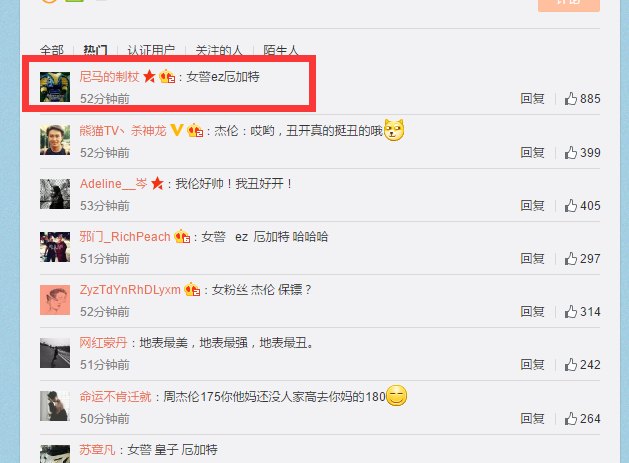This screenshot has width=629, height=463.
Task: Switch to the 认证用户 tab
Action: [x=151, y=50]
